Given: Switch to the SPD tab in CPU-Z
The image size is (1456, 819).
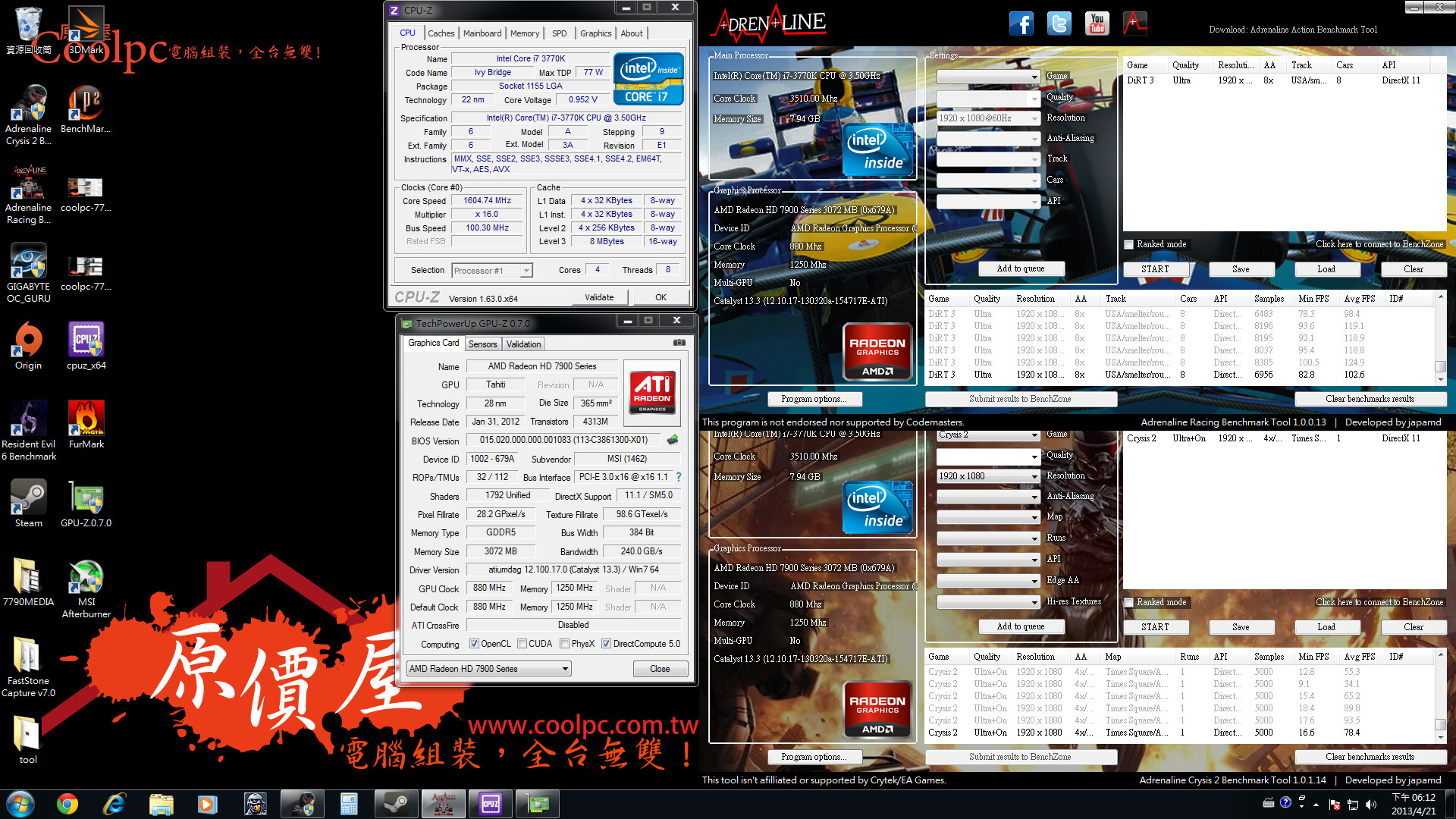Looking at the screenshot, I should tap(560, 33).
